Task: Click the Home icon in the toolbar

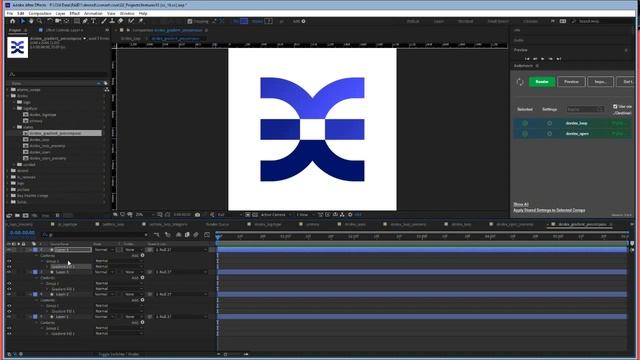Action: tap(12, 21)
